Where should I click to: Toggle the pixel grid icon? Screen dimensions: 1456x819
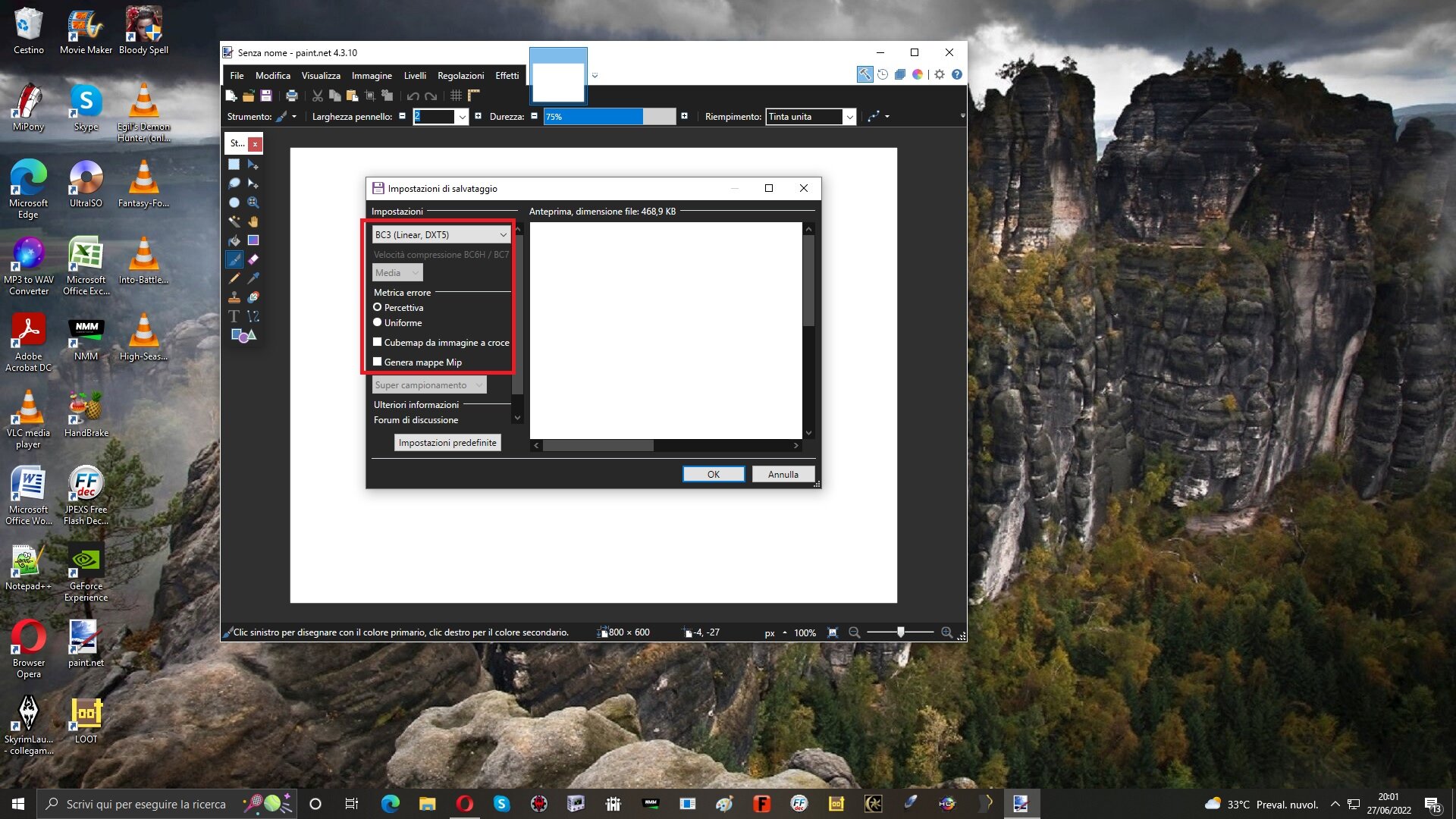click(x=456, y=96)
